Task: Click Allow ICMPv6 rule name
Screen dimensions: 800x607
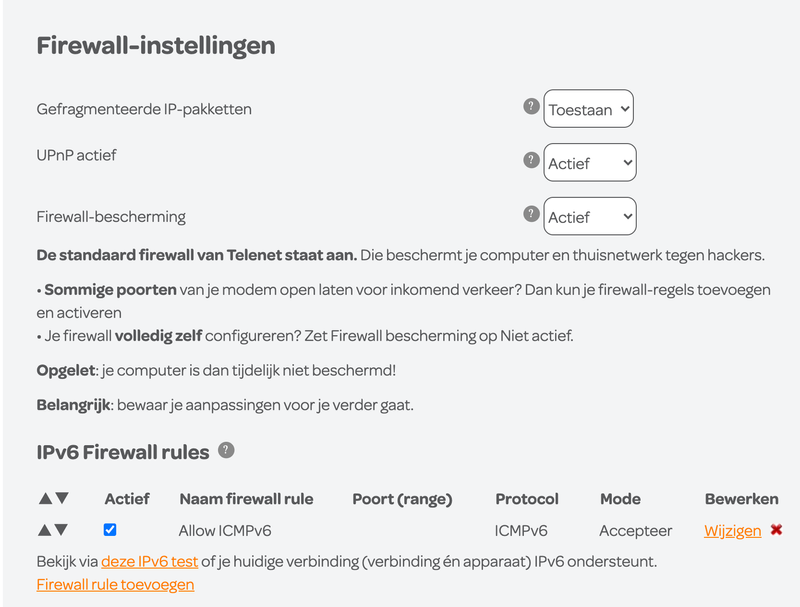Action: point(225,531)
